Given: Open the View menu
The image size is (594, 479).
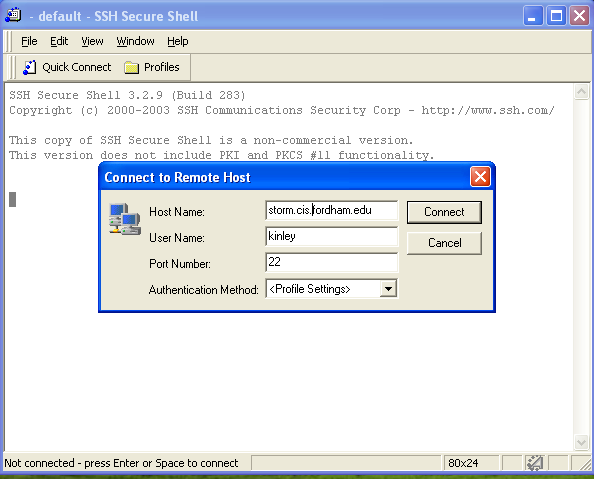Looking at the screenshot, I should pos(92,41).
